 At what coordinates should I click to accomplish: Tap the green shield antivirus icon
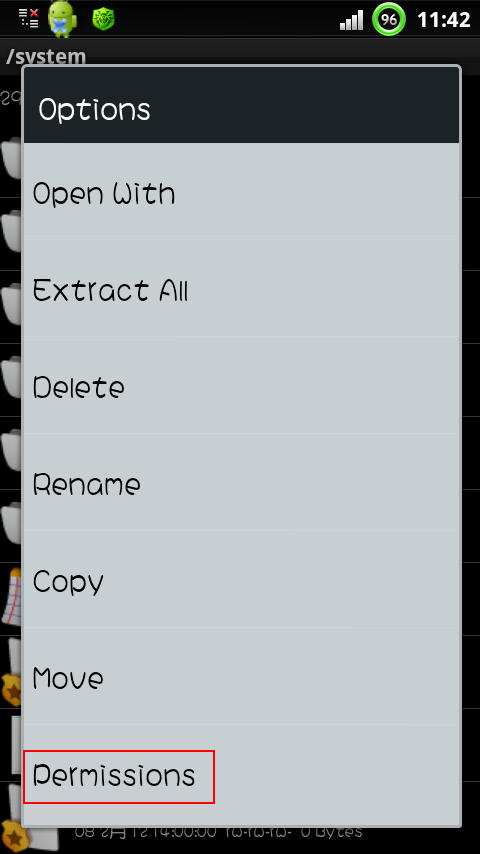tap(102, 20)
